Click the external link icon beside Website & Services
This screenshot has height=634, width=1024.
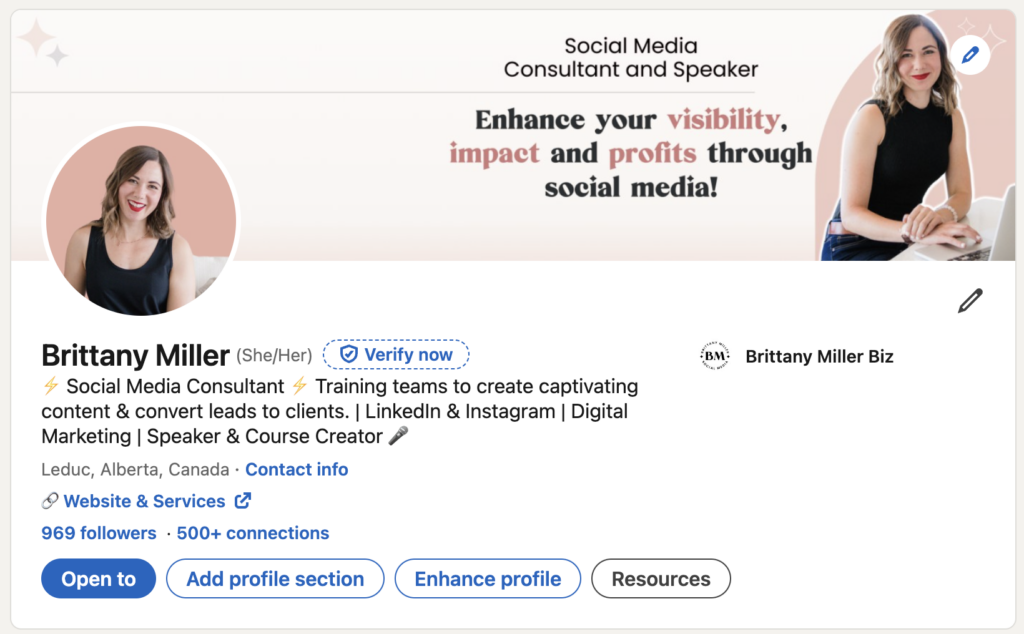242,501
